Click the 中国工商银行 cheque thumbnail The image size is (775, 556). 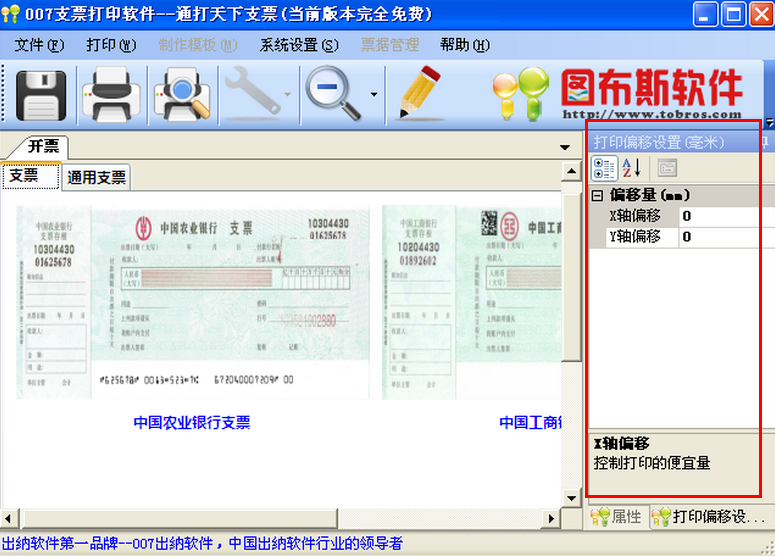472,302
